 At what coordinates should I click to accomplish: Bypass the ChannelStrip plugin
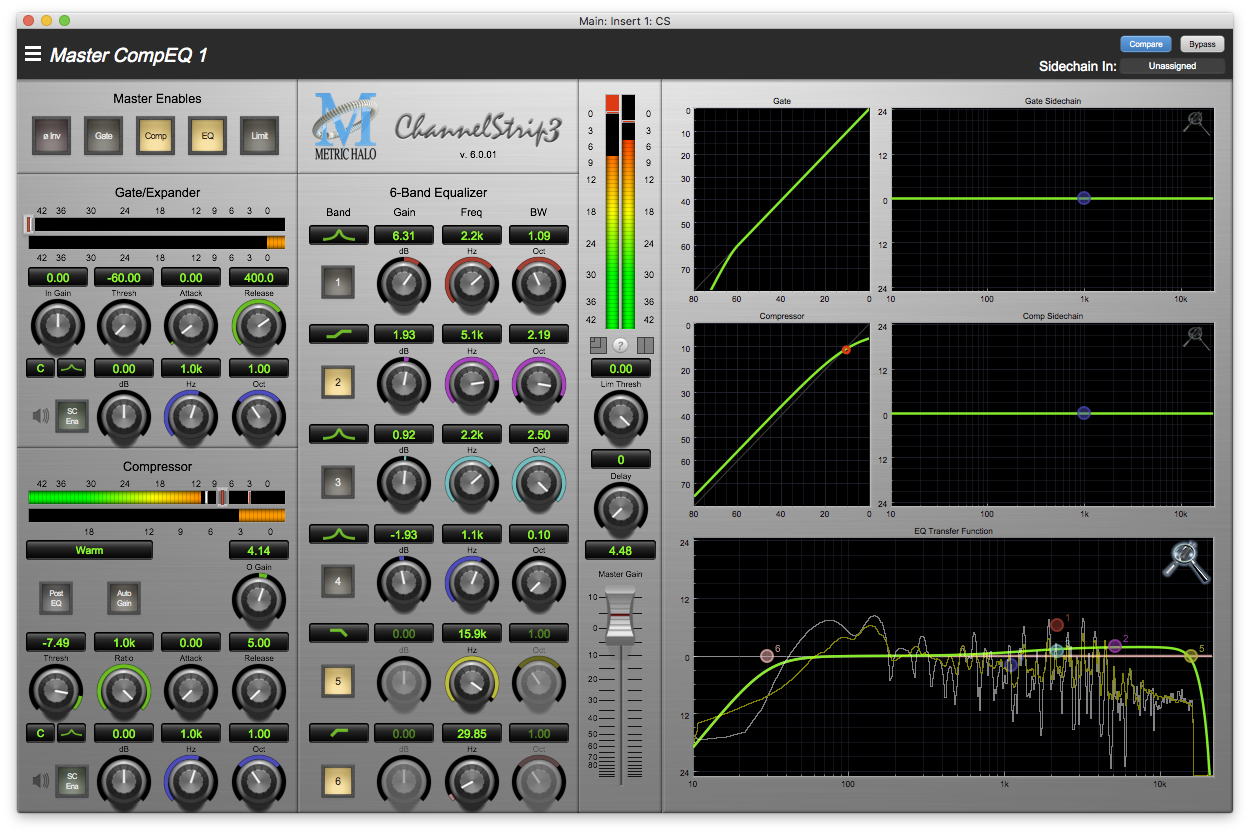point(1202,43)
